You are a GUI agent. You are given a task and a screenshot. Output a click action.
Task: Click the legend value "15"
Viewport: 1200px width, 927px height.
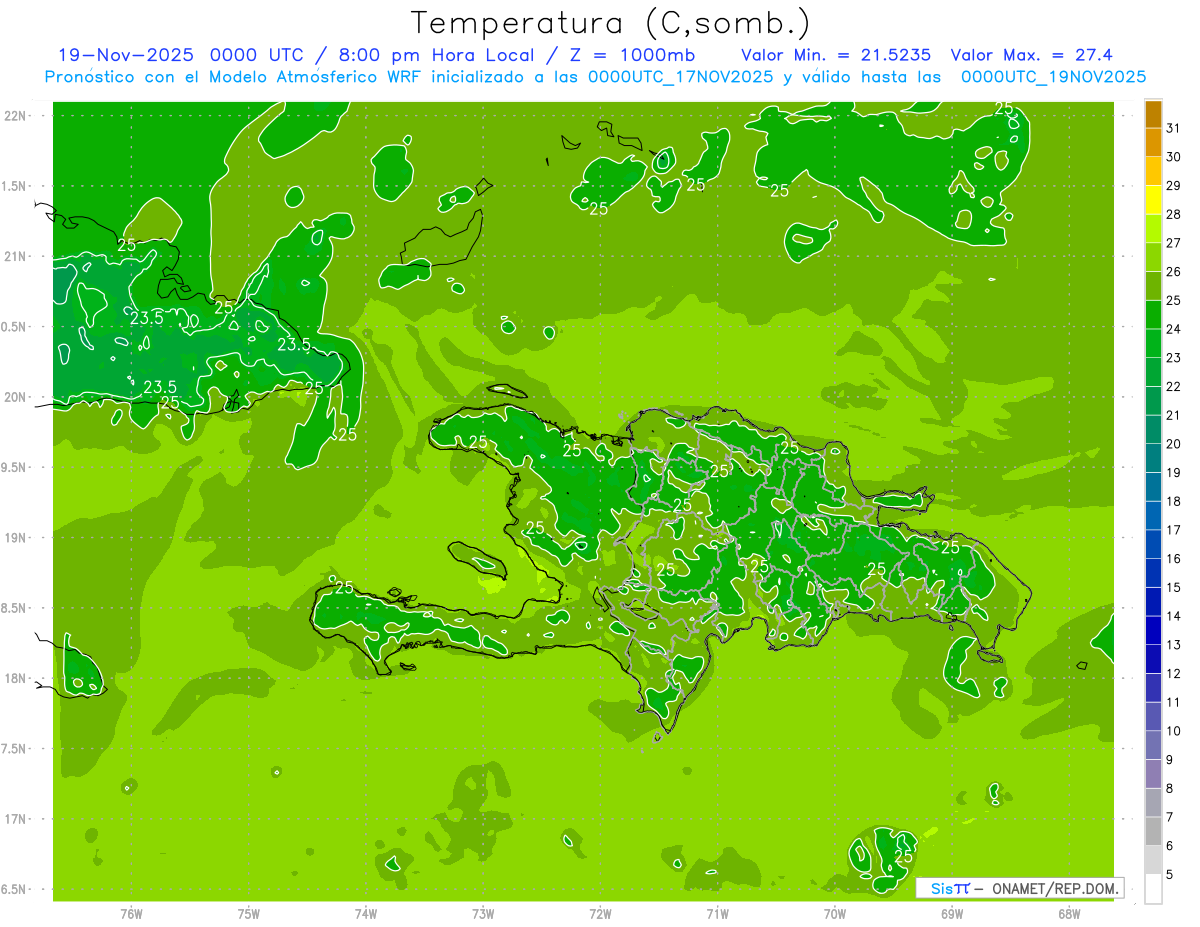1174,587
